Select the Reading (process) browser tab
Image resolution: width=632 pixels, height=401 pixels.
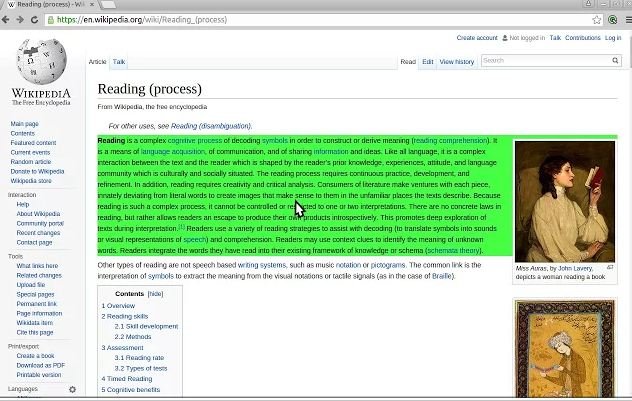click(x=50, y=4)
